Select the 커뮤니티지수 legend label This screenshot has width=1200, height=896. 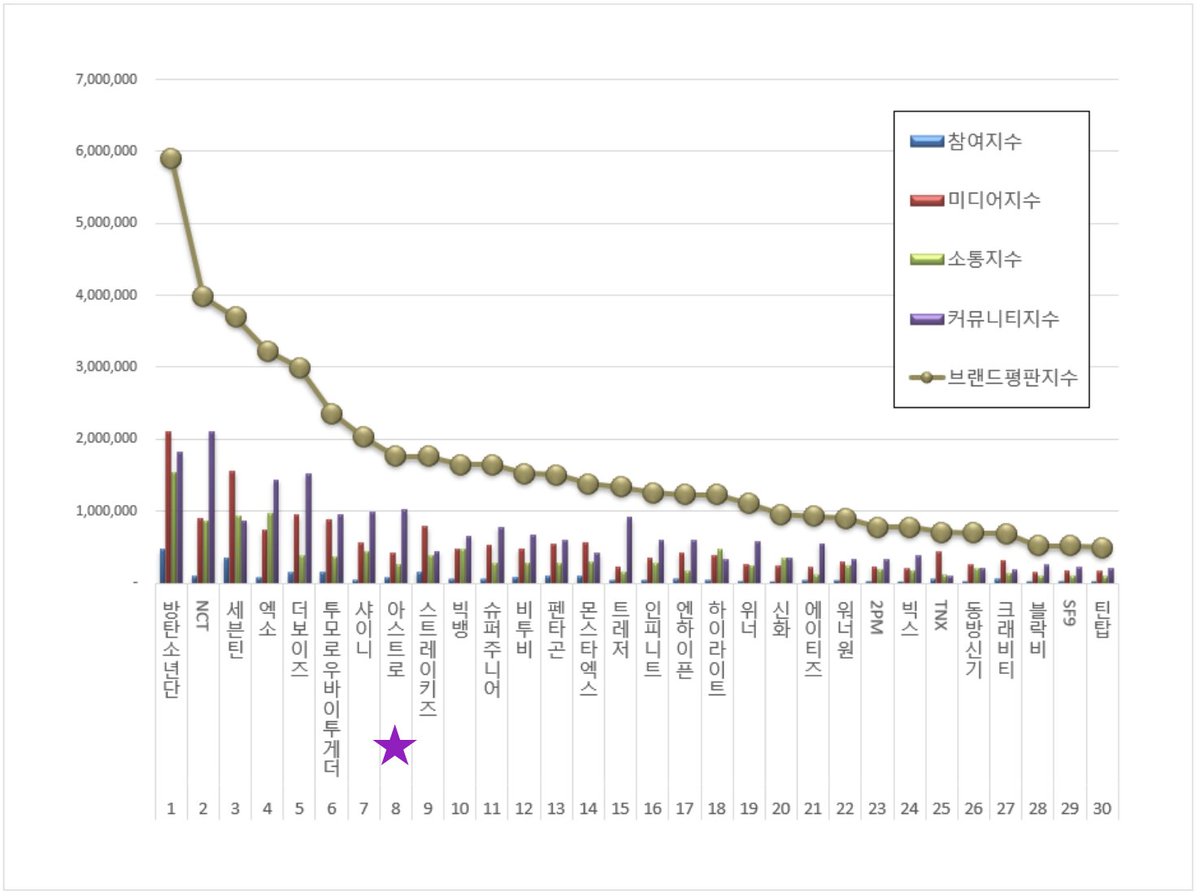tap(1002, 319)
